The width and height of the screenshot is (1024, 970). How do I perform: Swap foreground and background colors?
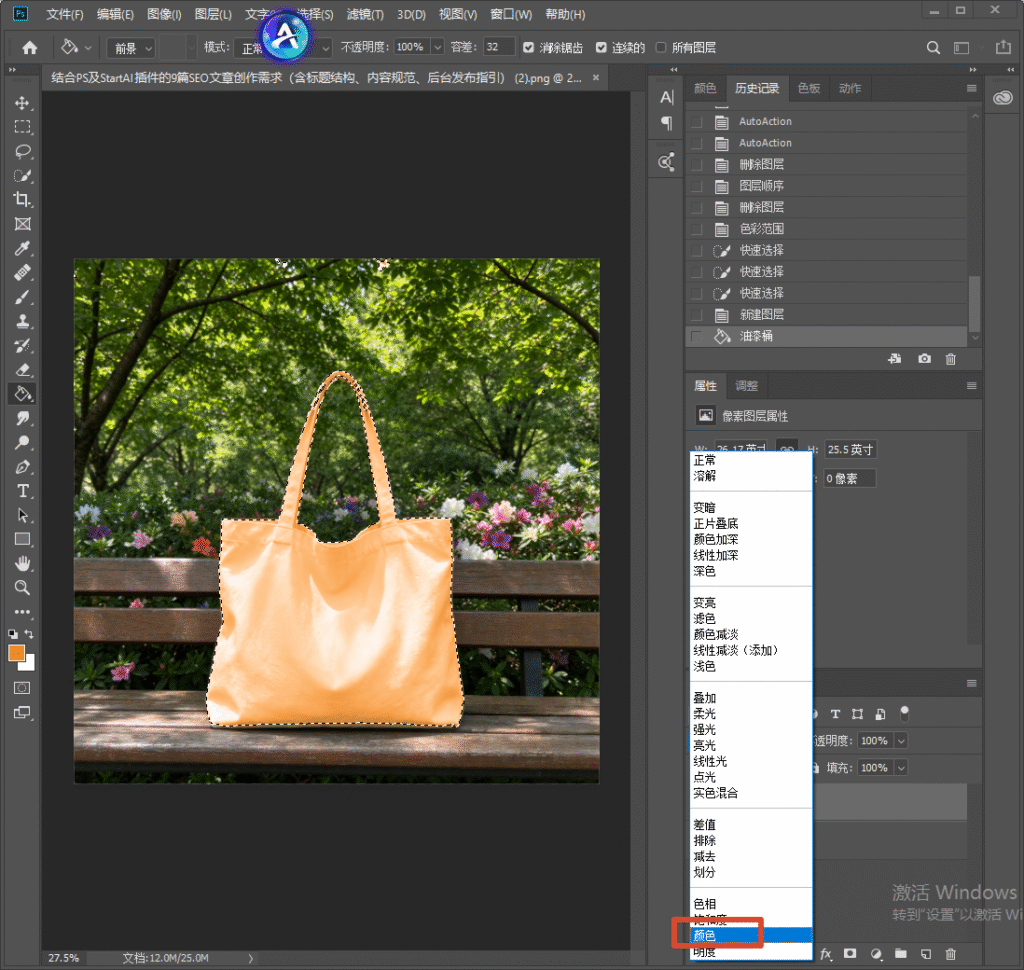29,634
